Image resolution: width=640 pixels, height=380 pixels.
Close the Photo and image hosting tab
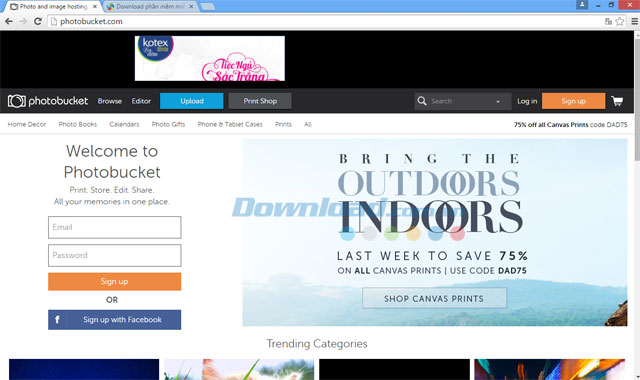coord(95,7)
